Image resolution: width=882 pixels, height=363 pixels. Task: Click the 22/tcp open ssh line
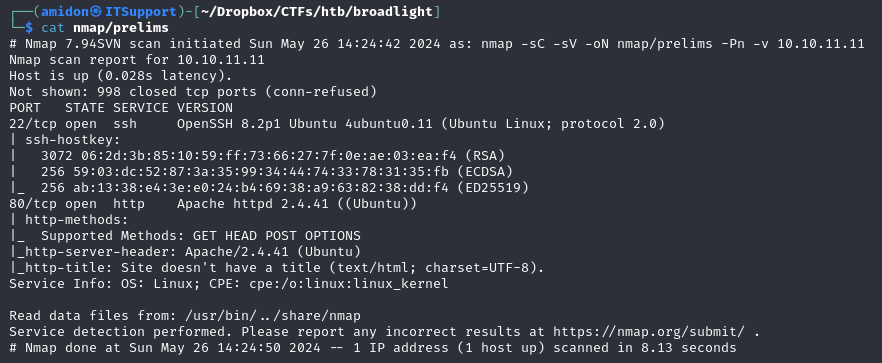click(337, 124)
